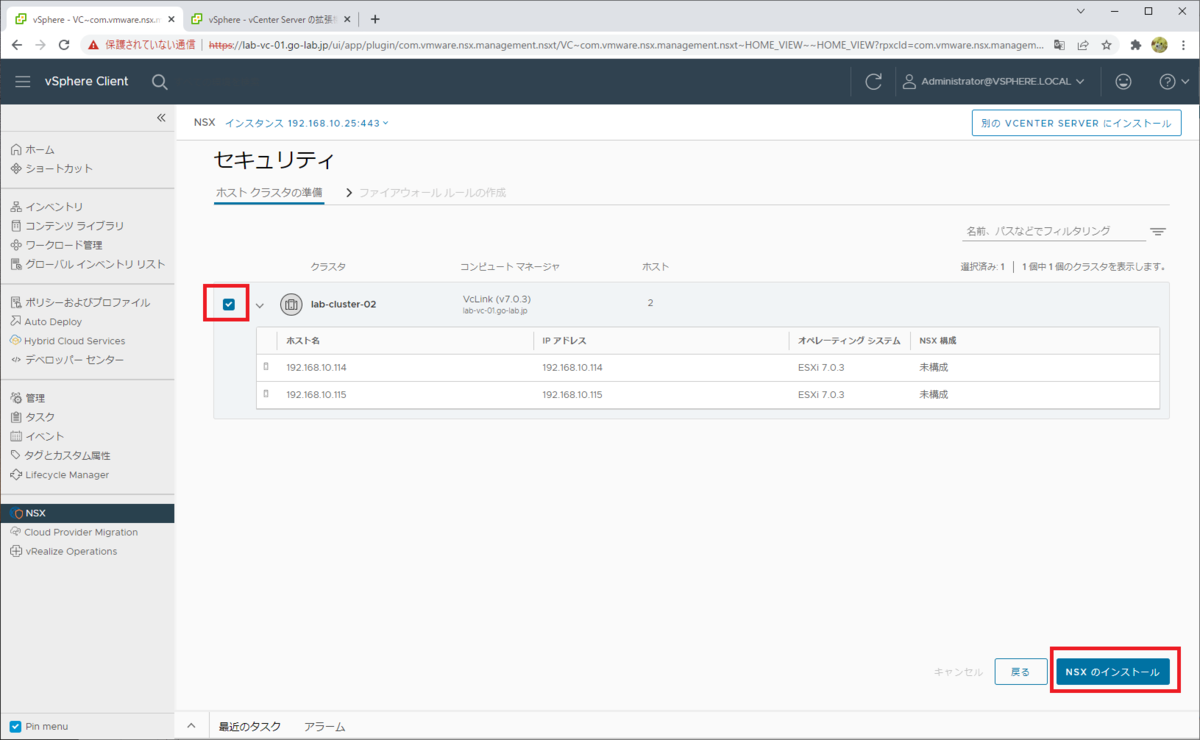Click the NSX 構成 column header
Image resolution: width=1200 pixels, height=740 pixels.
(938, 341)
